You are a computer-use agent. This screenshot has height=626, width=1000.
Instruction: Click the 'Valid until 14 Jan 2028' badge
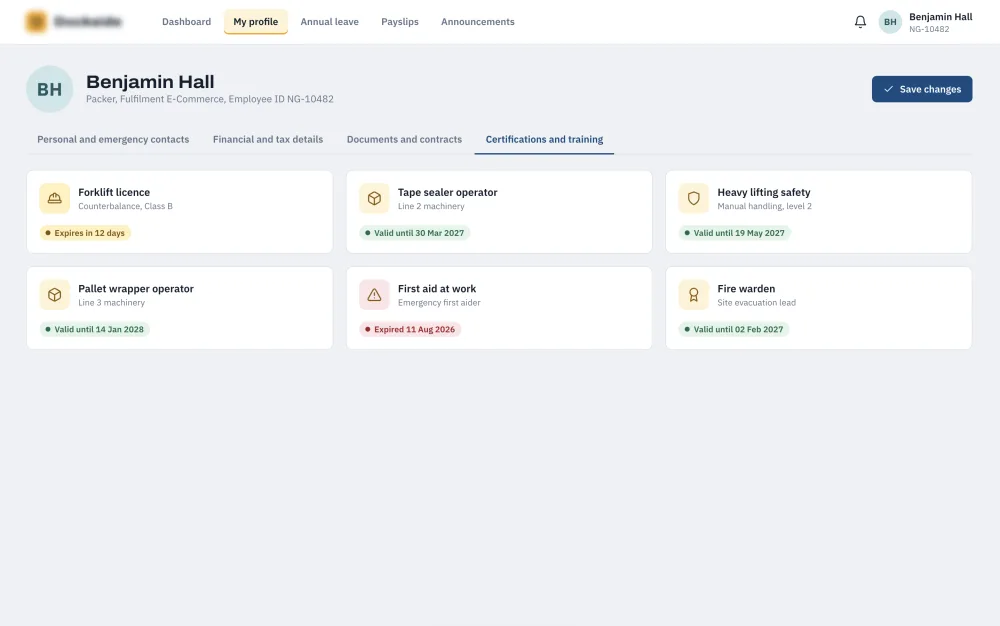(94, 330)
